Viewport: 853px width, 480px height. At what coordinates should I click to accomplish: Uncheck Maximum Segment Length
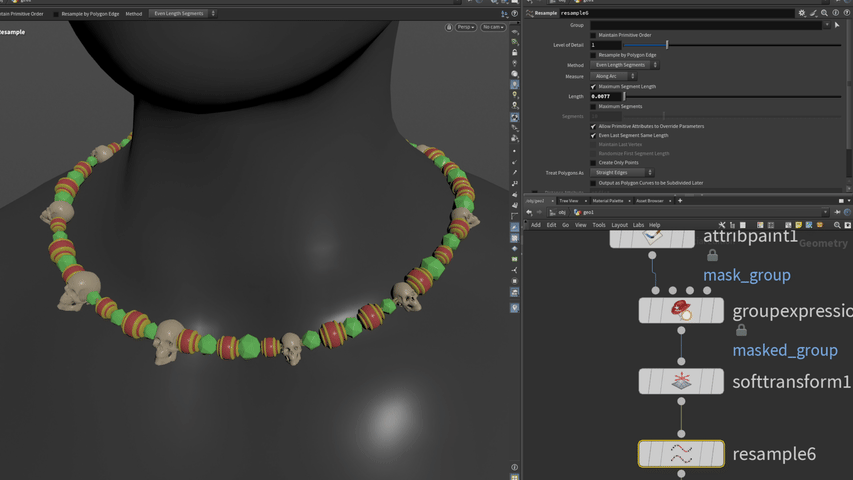(593, 87)
